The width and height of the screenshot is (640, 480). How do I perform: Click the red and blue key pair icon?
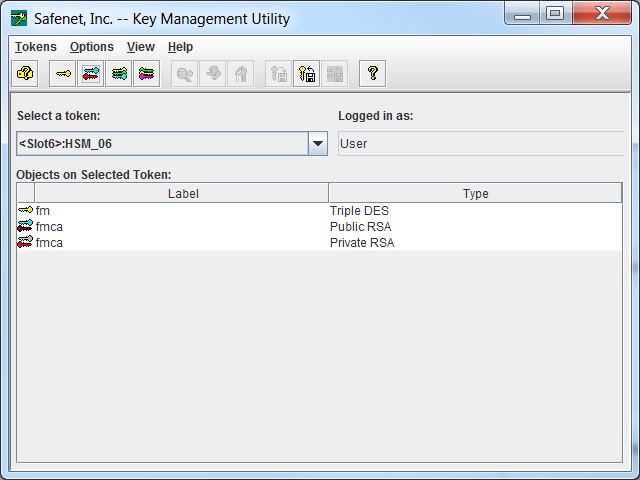point(91,74)
